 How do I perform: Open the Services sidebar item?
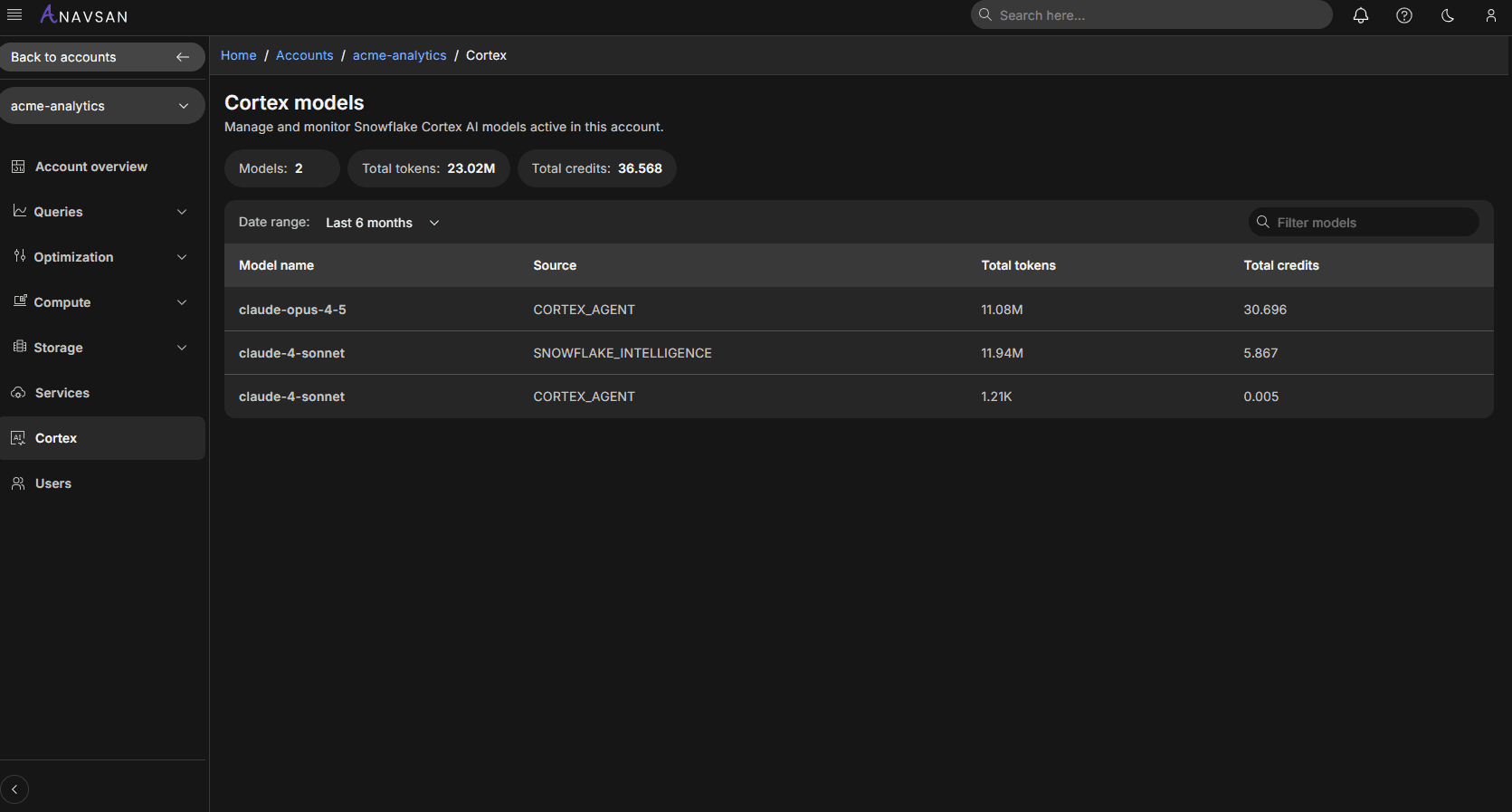(102, 393)
